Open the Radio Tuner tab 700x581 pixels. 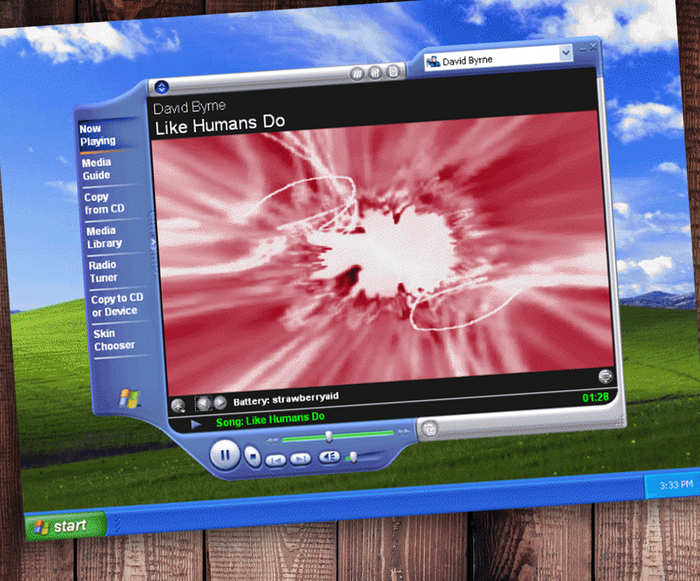coord(103,271)
